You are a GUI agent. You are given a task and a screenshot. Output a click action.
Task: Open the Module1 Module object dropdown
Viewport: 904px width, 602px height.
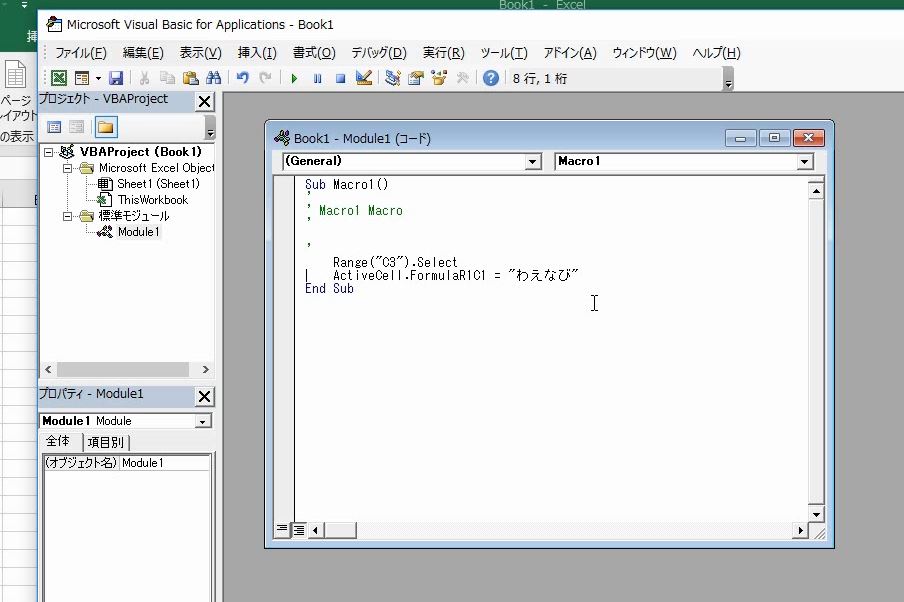(x=202, y=422)
